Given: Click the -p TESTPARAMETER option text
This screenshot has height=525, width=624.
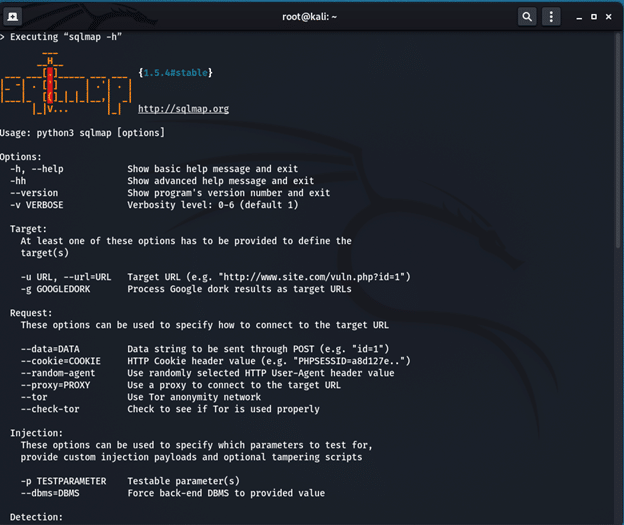Looking at the screenshot, I should point(63,481).
